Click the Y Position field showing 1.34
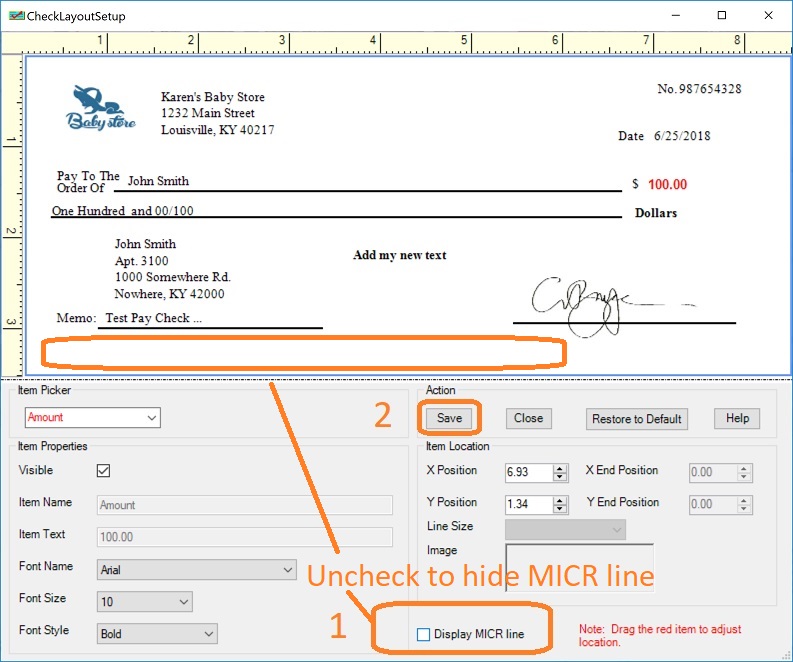Screen dimensions: 793x662 [x=528, y=504]
